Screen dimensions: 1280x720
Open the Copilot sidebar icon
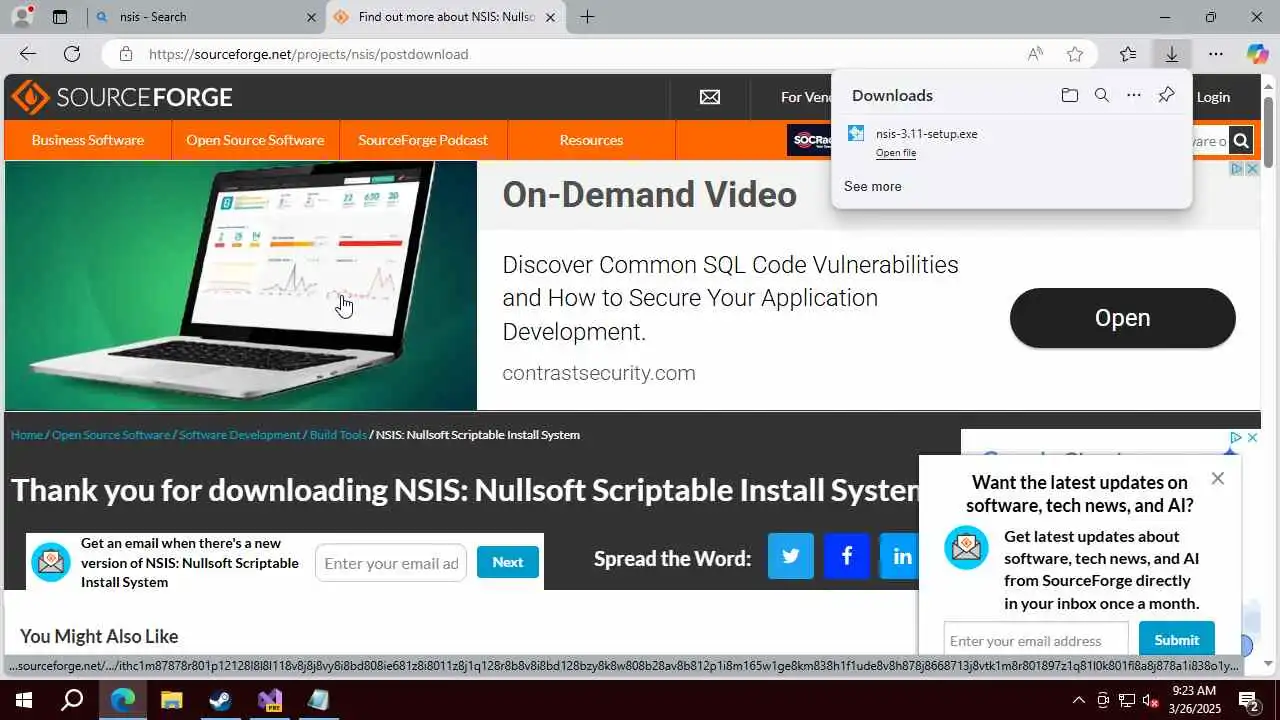(1257, 54)
